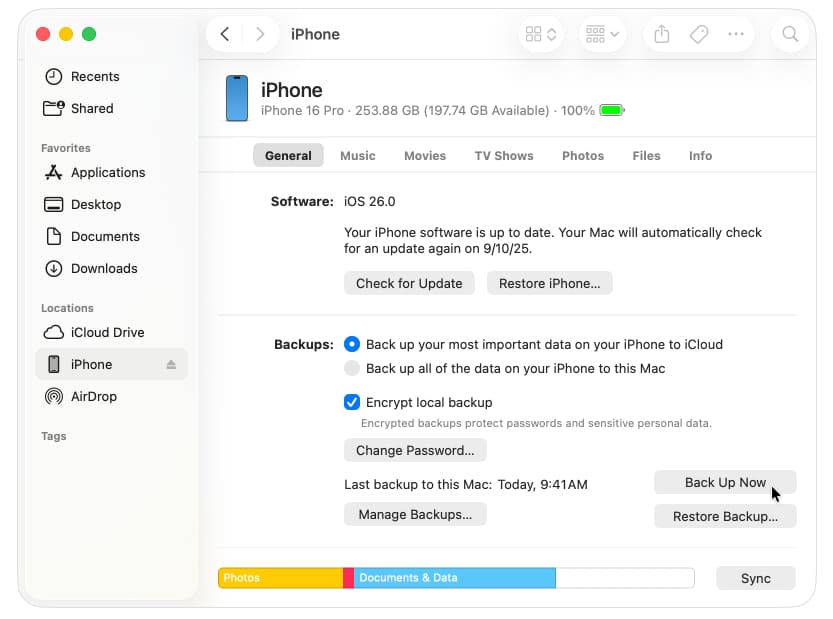Open Documents in the sidebar
Viewport: 833px width, 619px height.
click(112, 236)
